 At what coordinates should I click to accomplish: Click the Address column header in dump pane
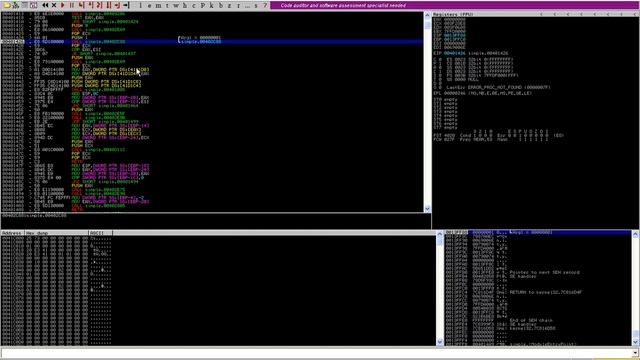(13, 233)
